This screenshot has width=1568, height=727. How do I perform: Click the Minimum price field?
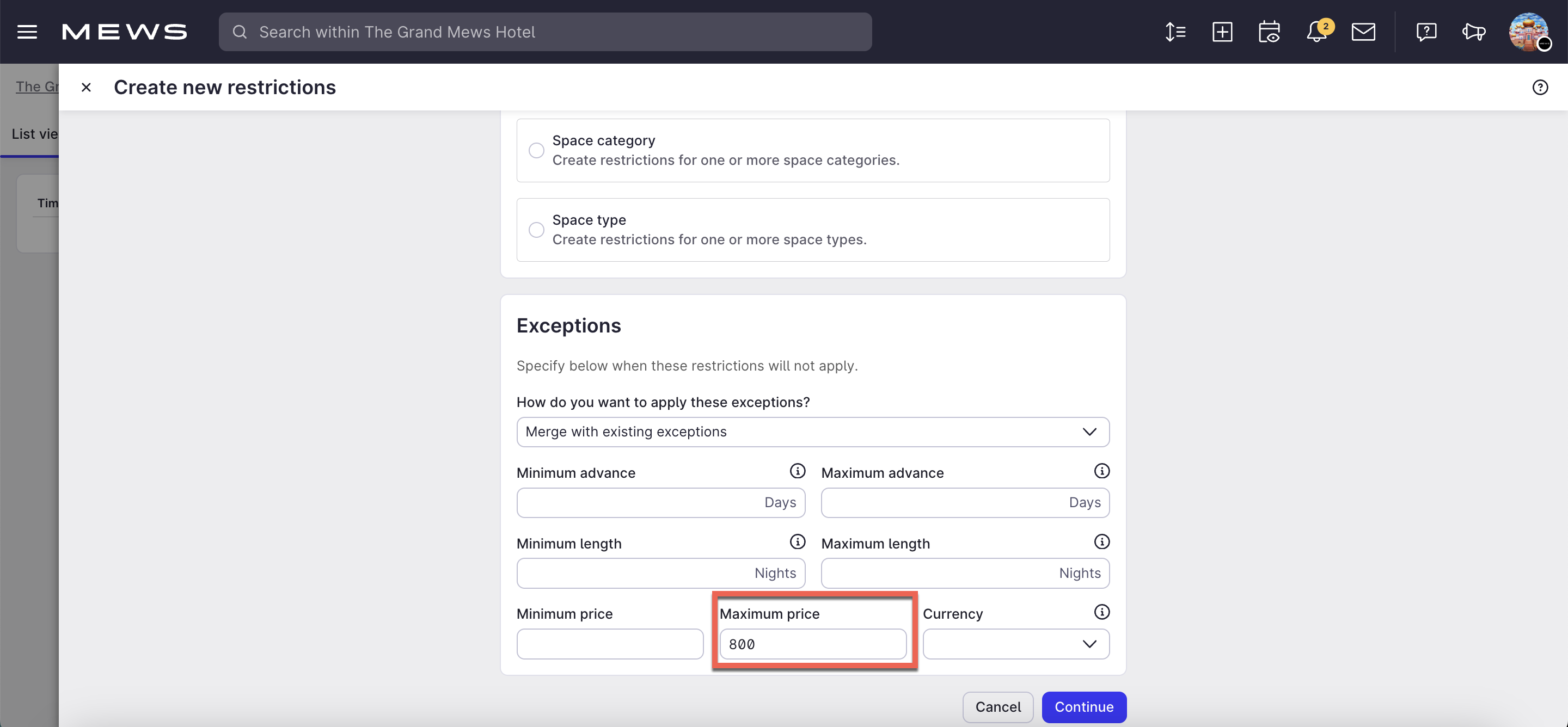(x=610, y=644)
